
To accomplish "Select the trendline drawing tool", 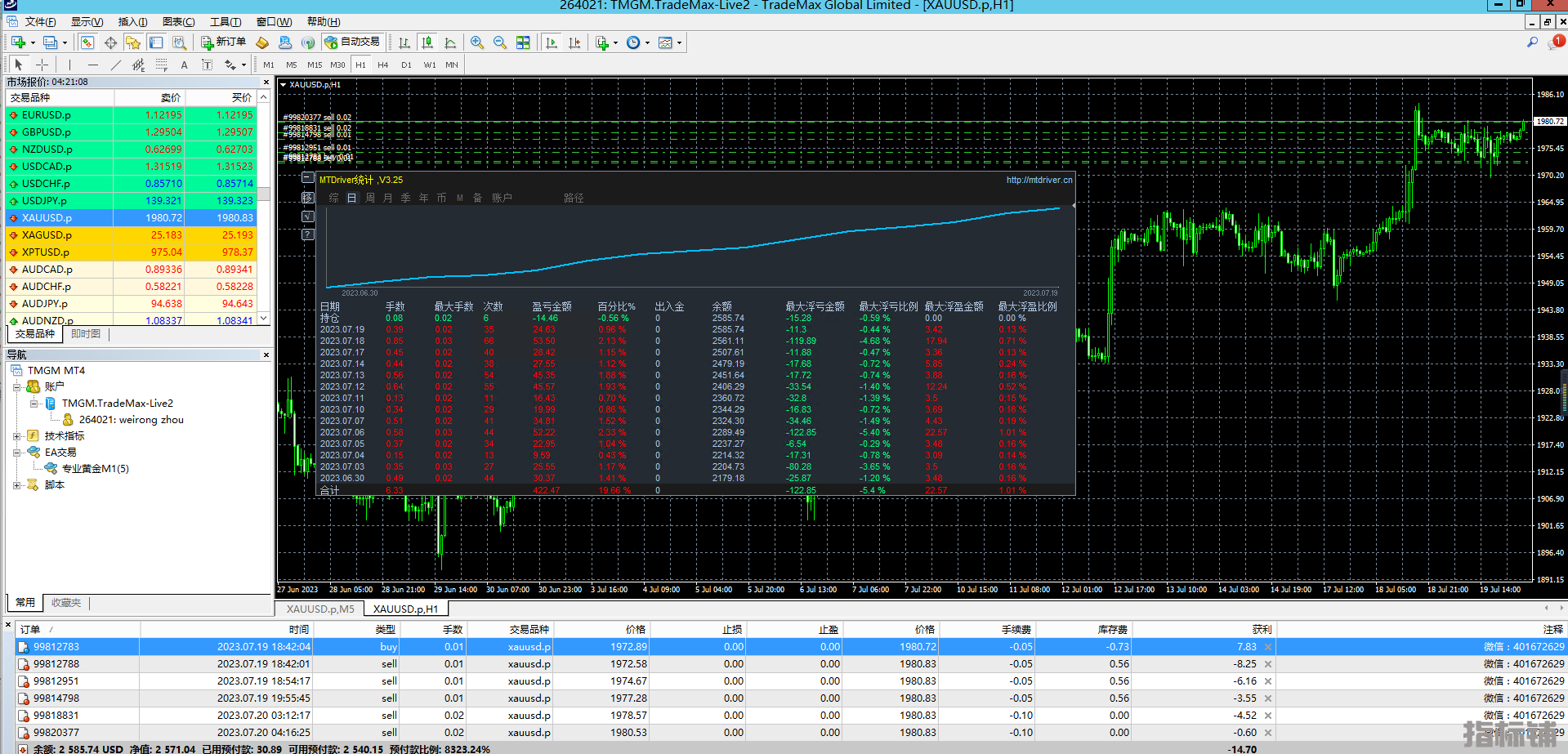I will click(116, 65).
